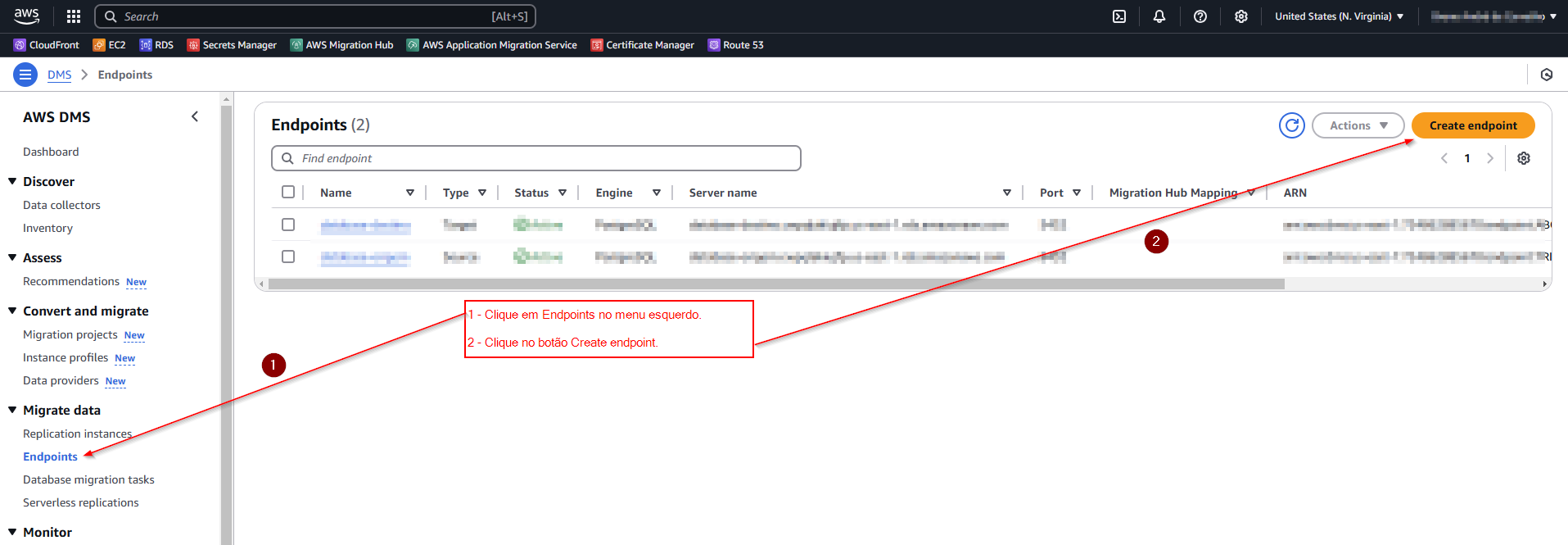Launch CloudShell from the top bar
This screenshot has width=1568, height=545.
click(1119, 16)
